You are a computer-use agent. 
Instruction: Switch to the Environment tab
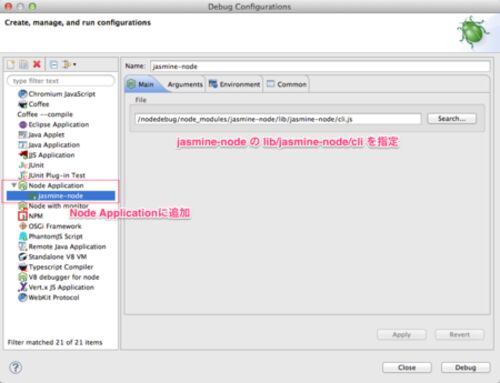[235, 84]
